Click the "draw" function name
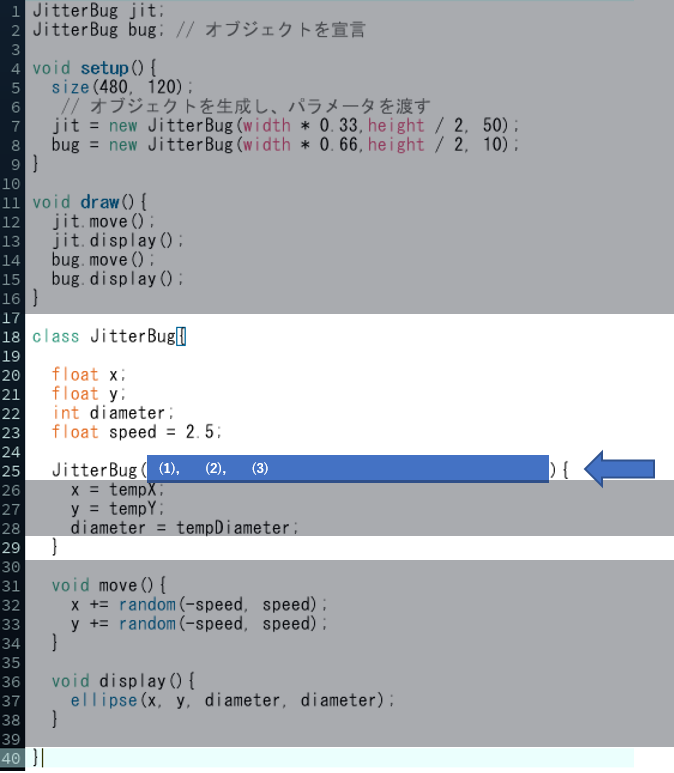674x773 pixels. 100,202
